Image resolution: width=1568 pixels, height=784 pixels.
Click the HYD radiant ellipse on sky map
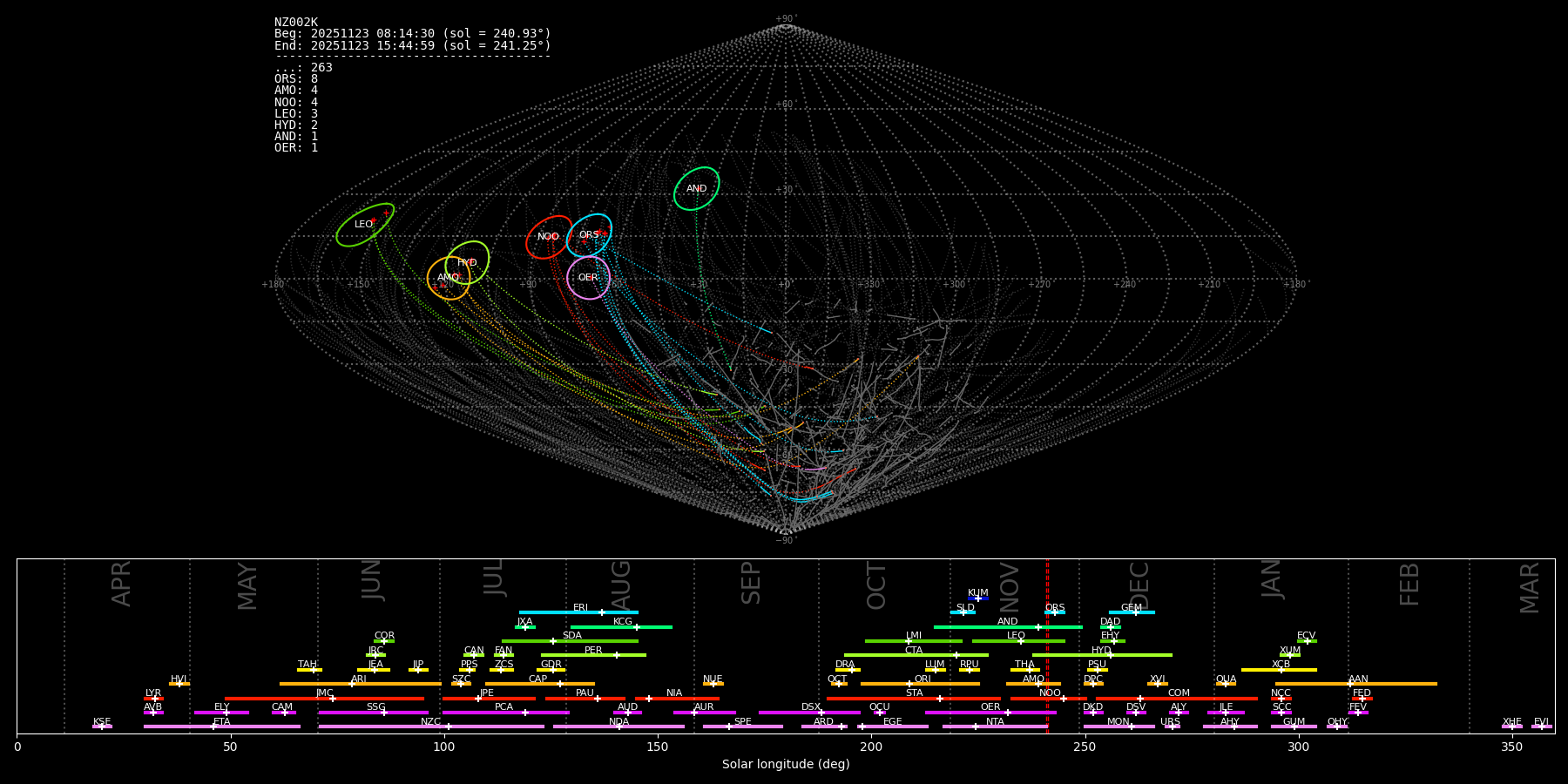pyautogui.click(x=467, y=263)
